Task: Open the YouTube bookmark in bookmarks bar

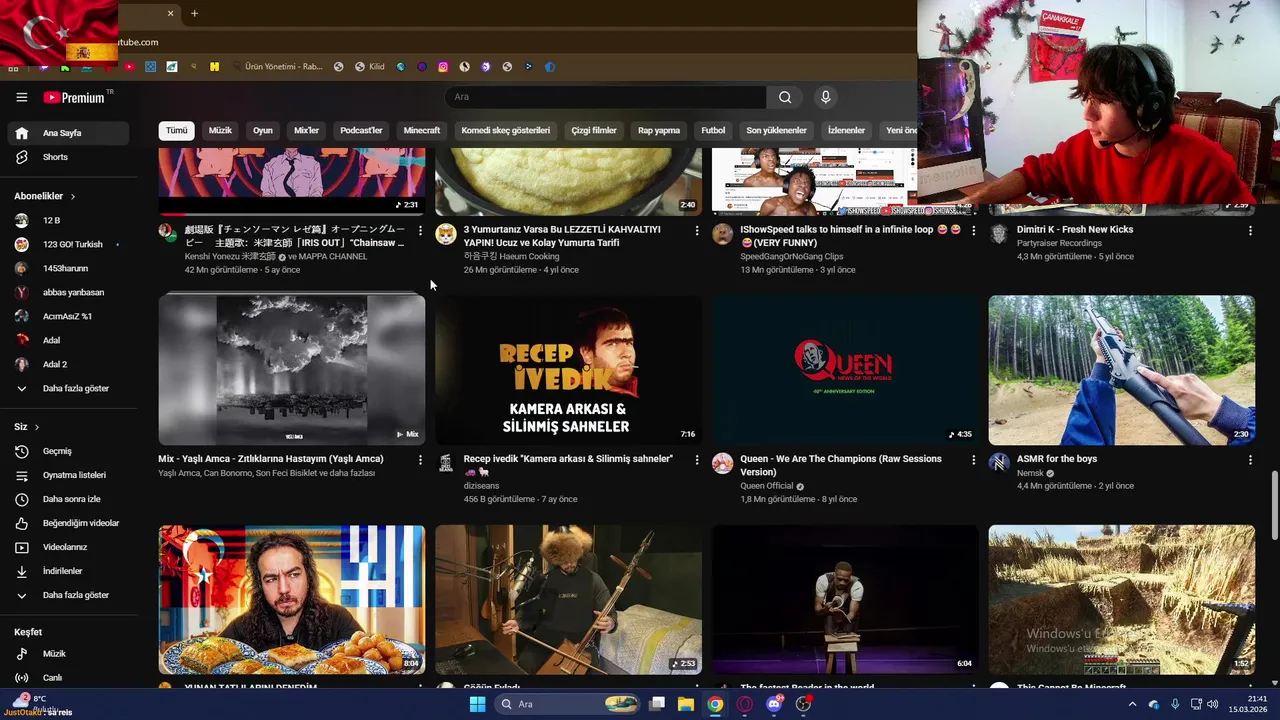Action: click(x=129, y=67)
